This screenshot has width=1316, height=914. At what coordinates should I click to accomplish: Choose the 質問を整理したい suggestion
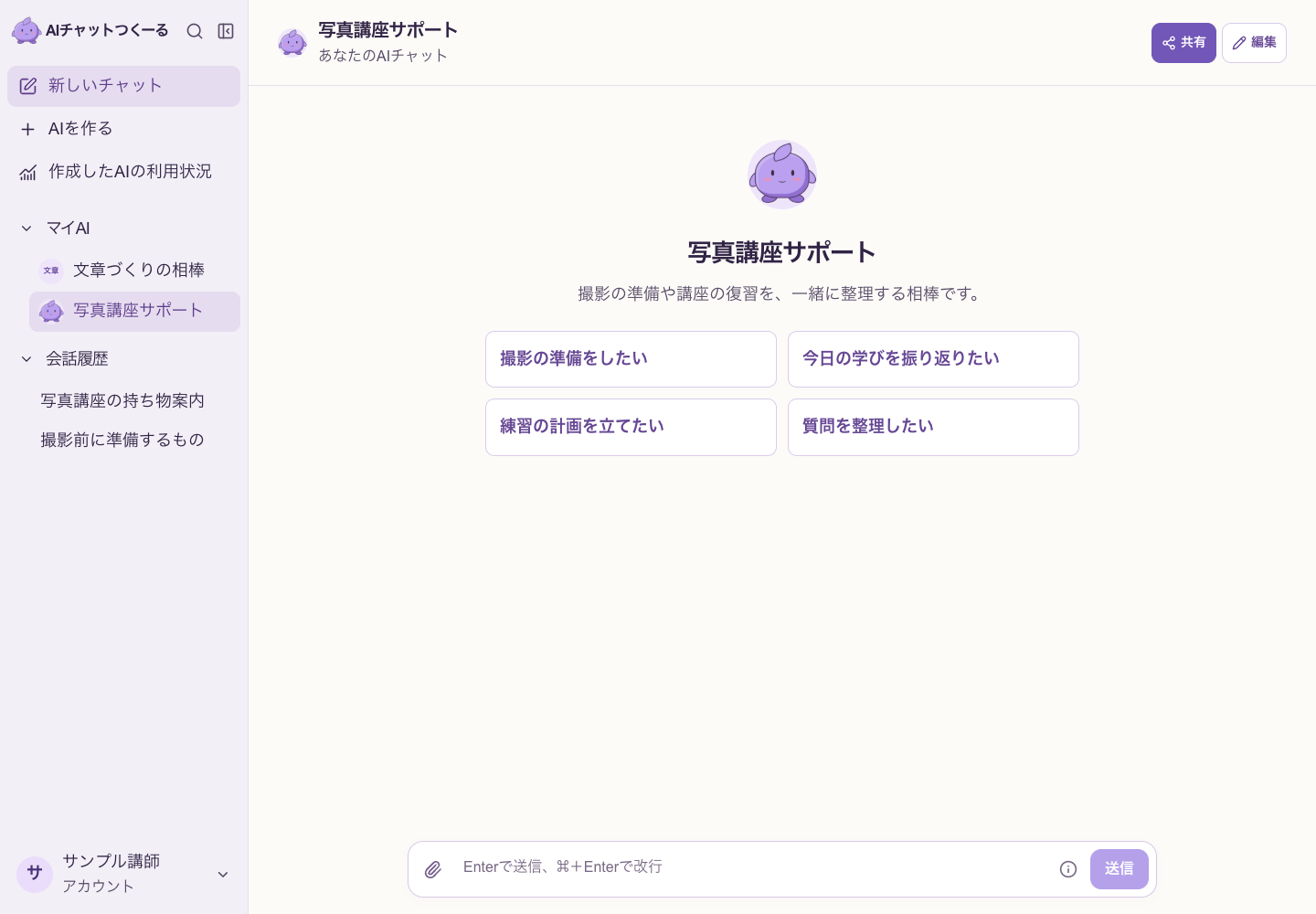pos(933,427)
